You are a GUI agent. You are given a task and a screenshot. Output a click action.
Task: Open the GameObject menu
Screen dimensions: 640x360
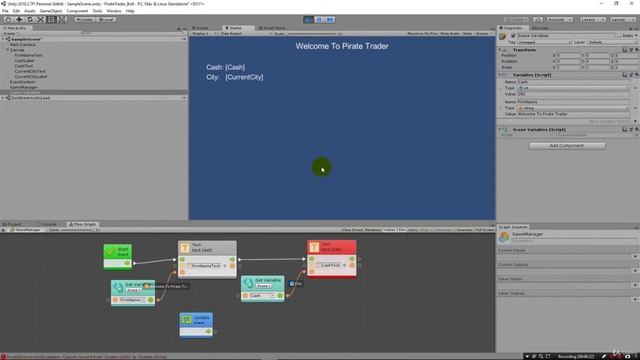click(51, 11)
